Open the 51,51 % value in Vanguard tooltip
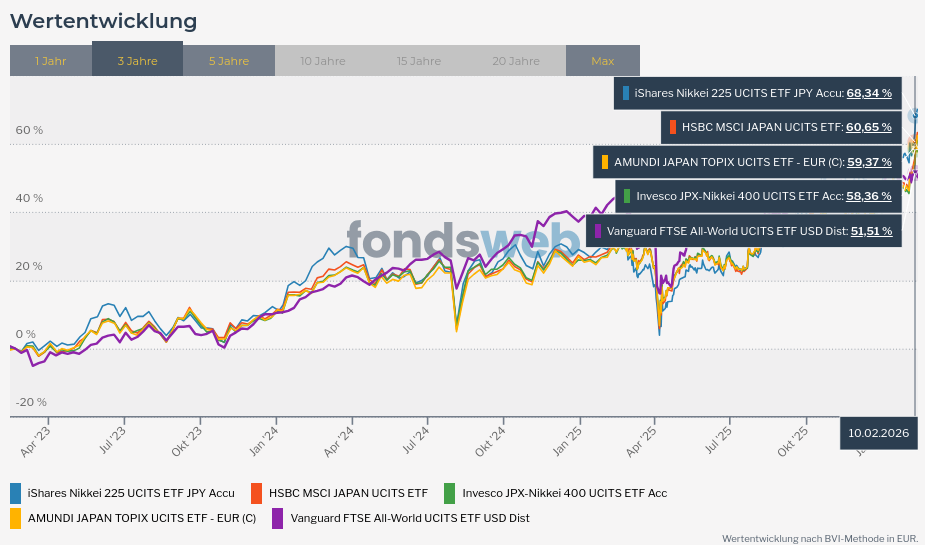This screenshot has width=925, height=545. point(871,231)
